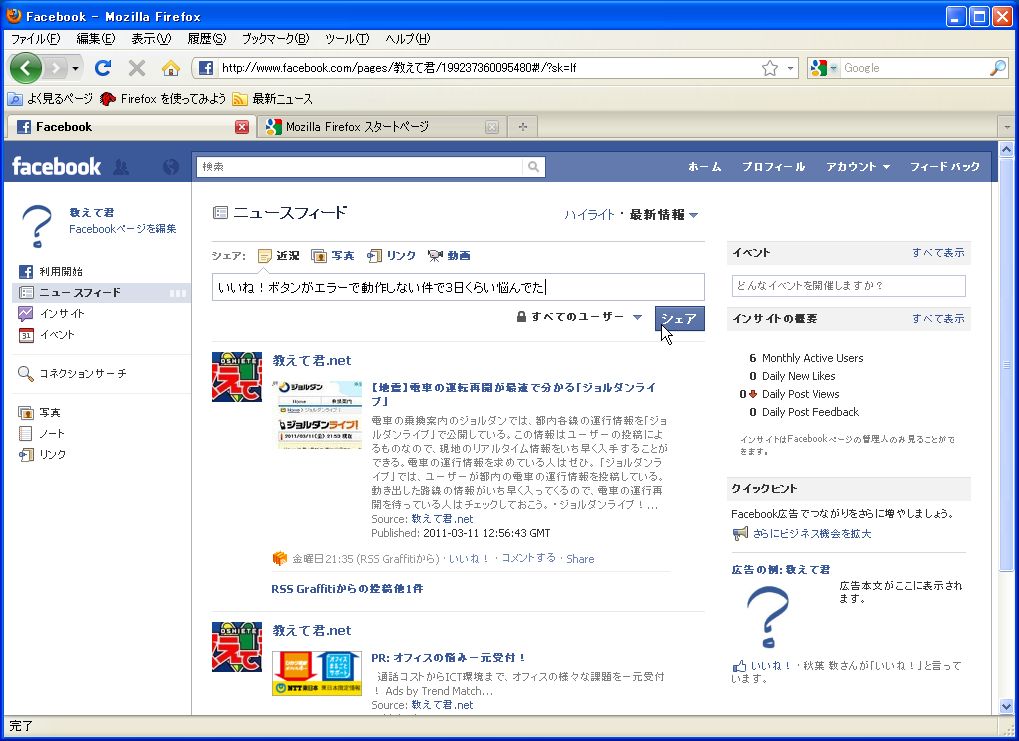Screen dimensions: 1019x741
Task: Open フィードバック link
Action: coord(944,167)
